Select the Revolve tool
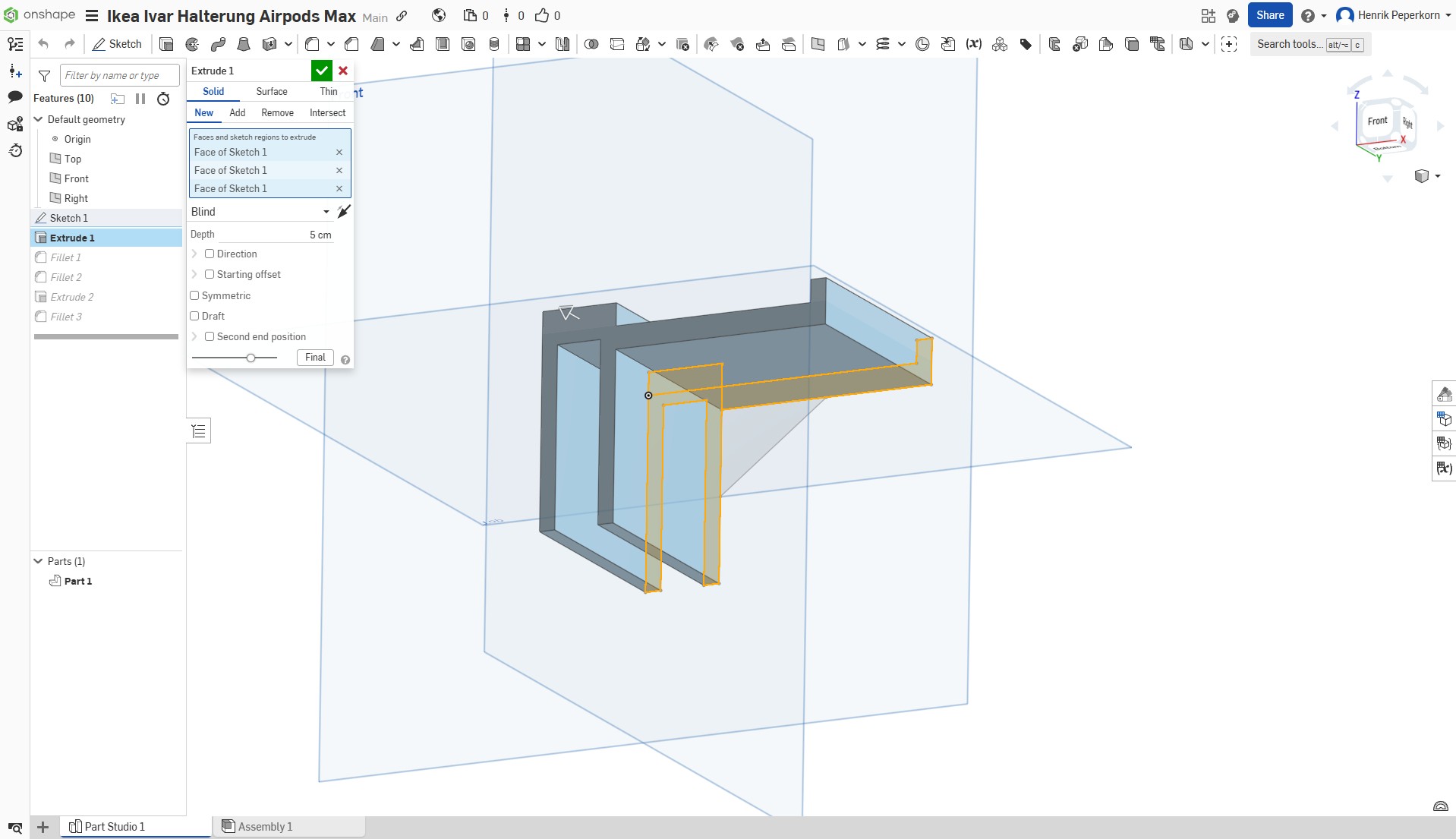 pyautogui.click(x=192, y=44)
